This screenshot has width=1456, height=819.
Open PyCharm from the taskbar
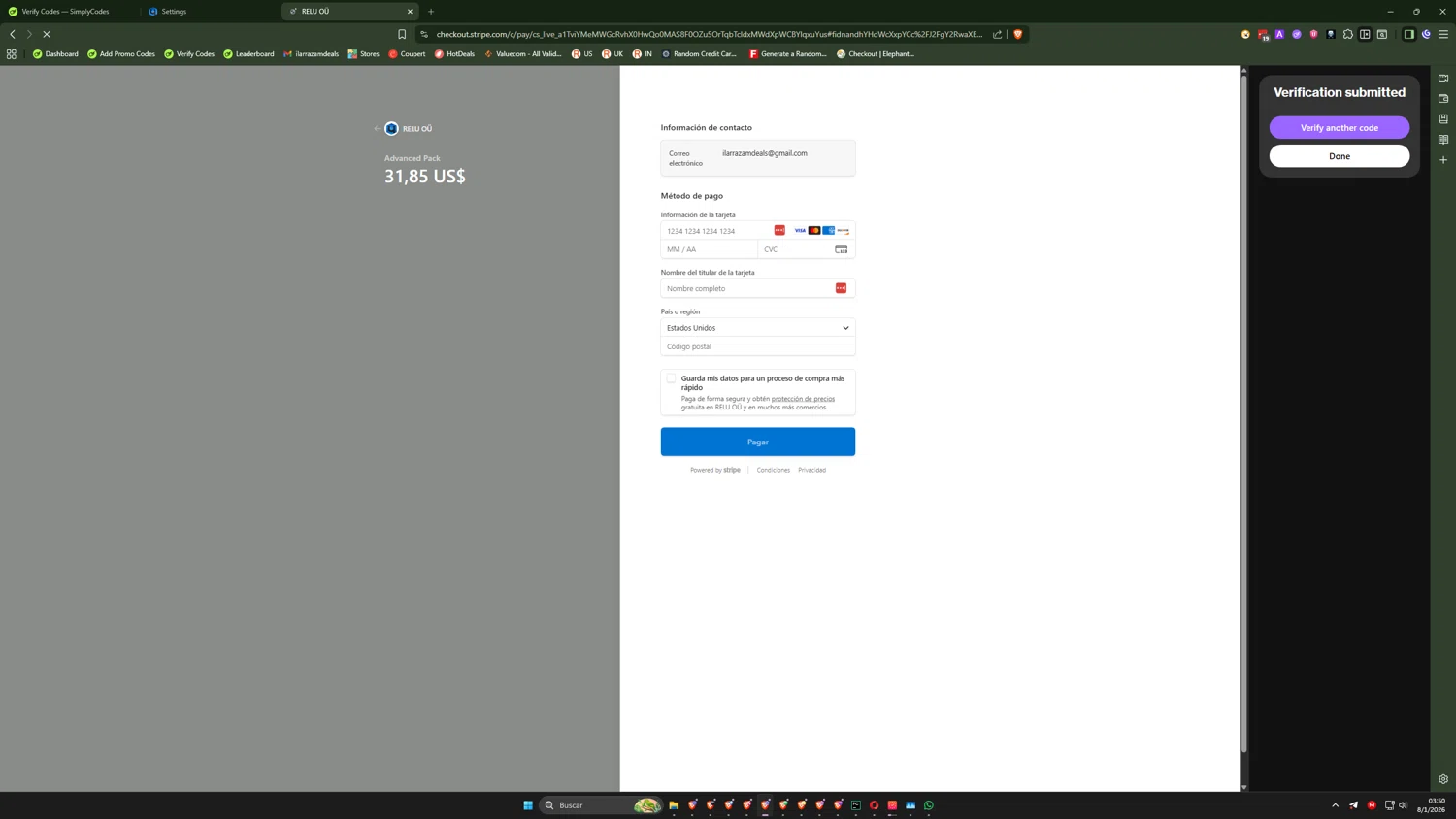[x=856, y=805]
